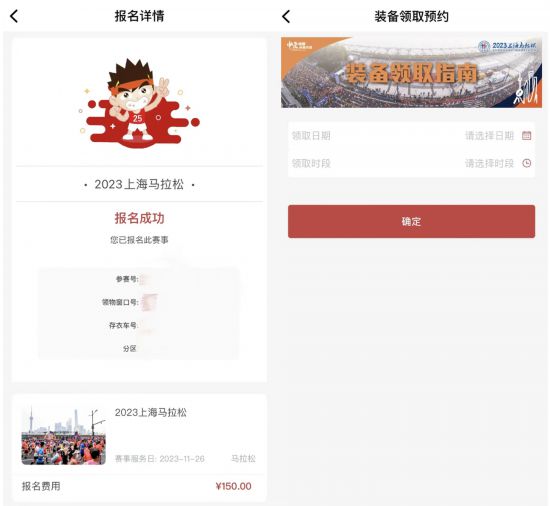Tap the 领取时段 field label
550x506 pixels.
pyautogui.click(x=311, y=163)
